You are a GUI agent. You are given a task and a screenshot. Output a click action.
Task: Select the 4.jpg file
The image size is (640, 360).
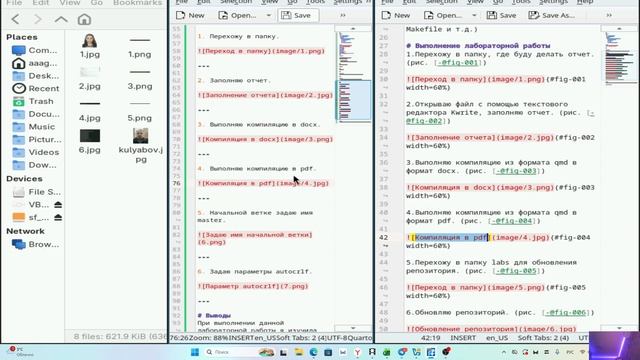click(x=90, y=110)
